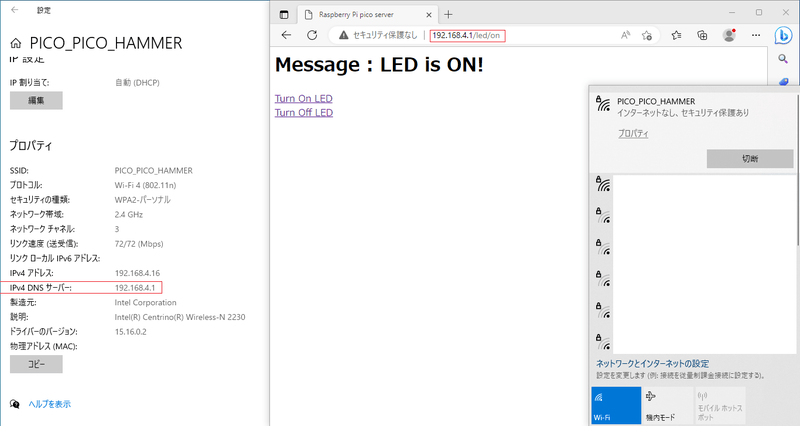This screenshot has height=426, width=800.
Task: Reload the page with the refresh icon
Action: coord(311,35)
